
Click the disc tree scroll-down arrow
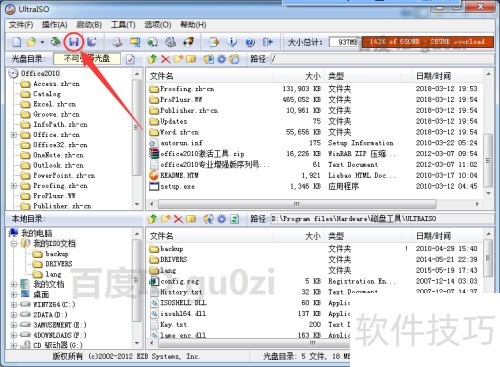[x=137, y=204]
